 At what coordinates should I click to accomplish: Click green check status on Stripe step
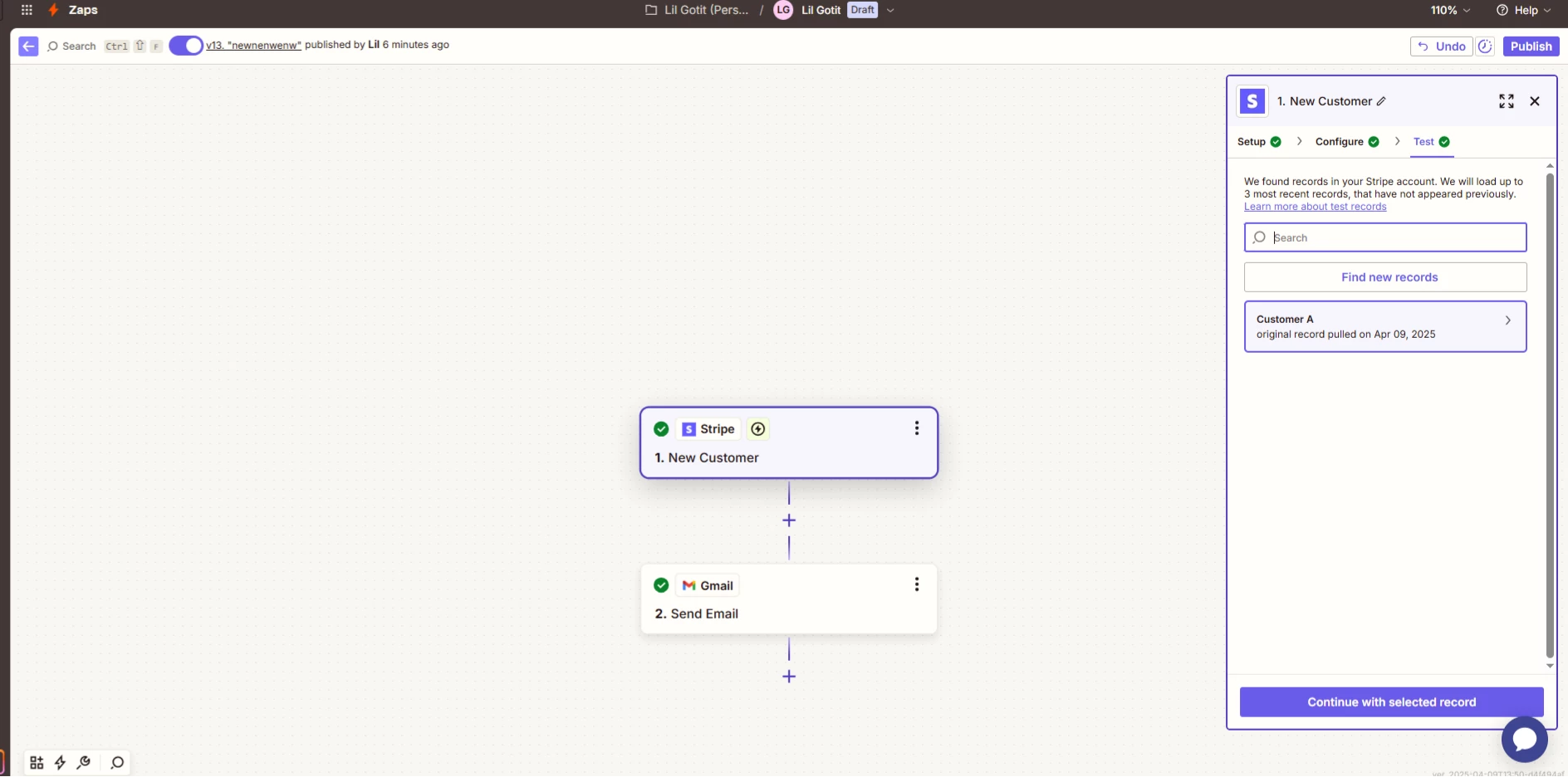tap(661, 429)
